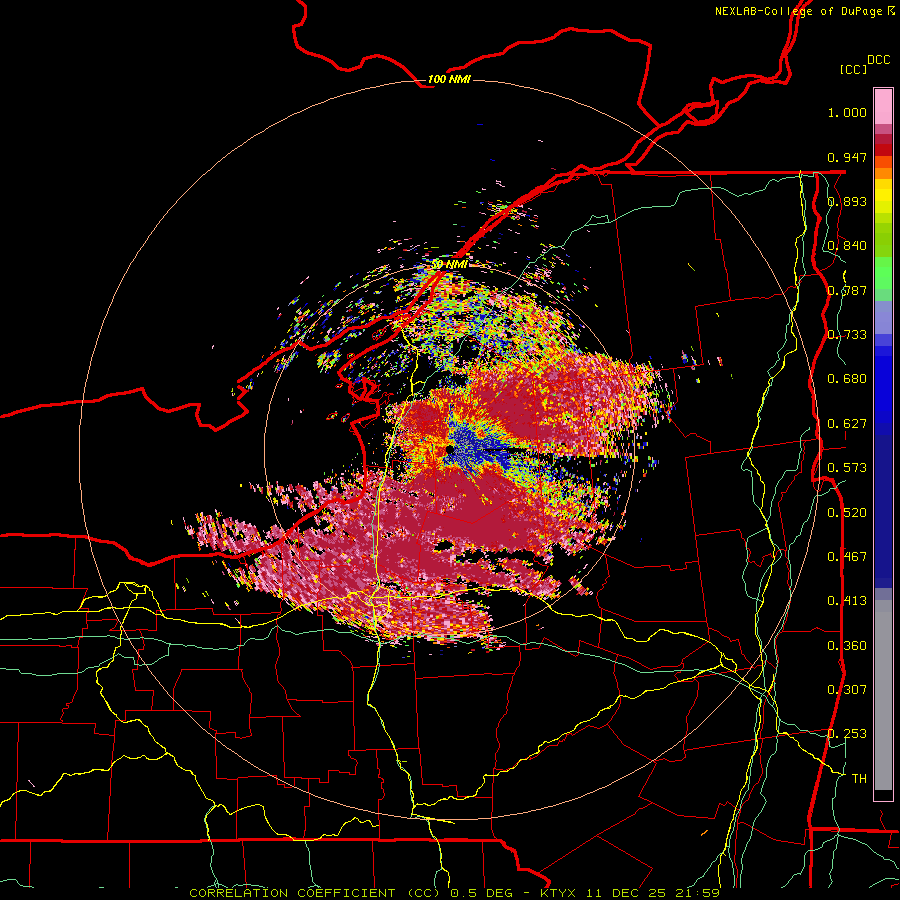Click the 0.360 scale value
This screenshot has width=900, height=900.
coord(847,646)
